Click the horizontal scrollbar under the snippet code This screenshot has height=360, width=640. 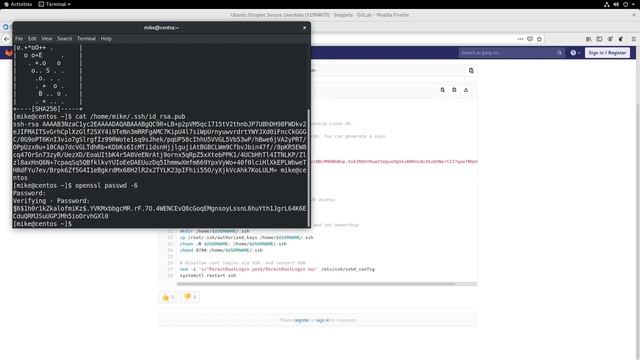coord(316,284)
